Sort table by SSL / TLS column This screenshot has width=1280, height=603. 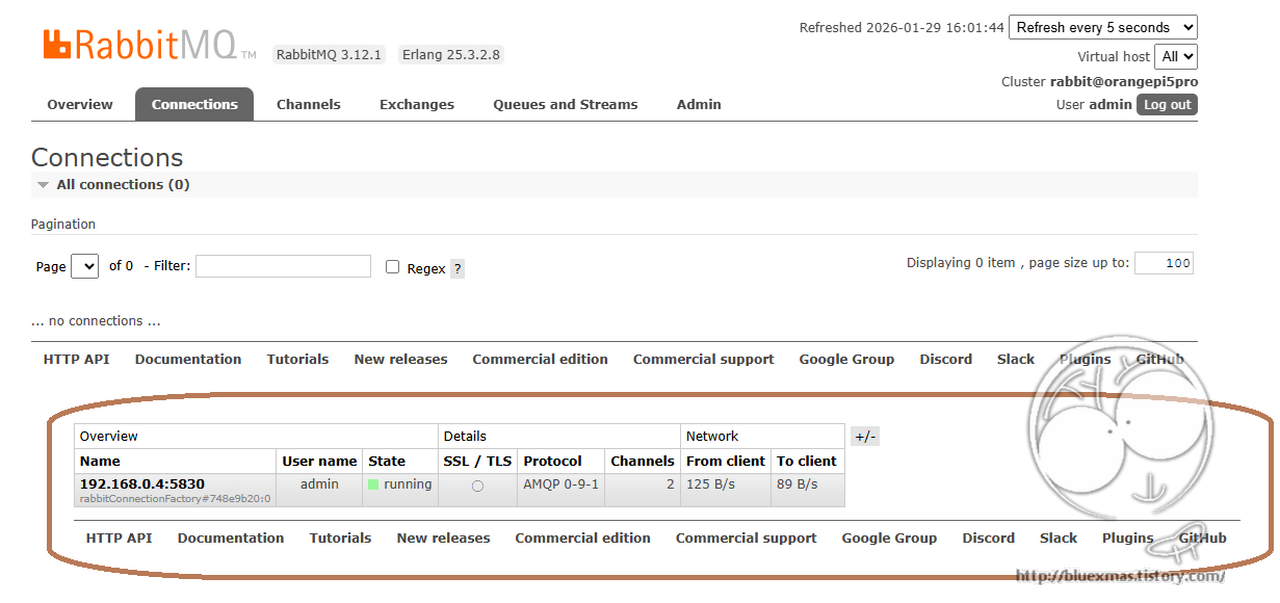point(477,461)
